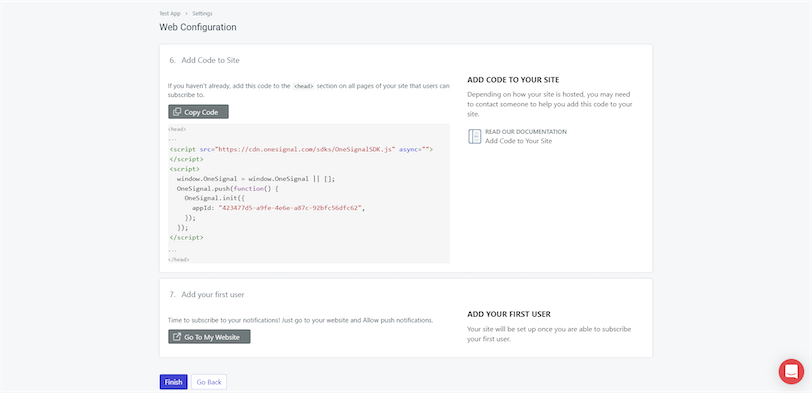The height and width of the screenshot is (393, 812).
Task: Click the 'window.OneSignal = window.OneSignal || [];' line
Action: (256, 179)
